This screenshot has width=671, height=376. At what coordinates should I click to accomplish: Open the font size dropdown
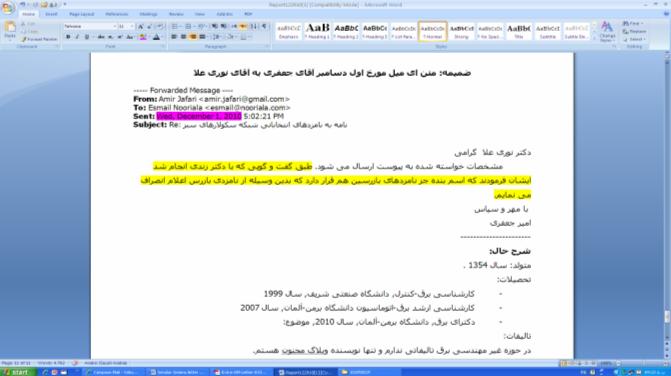click(x=126, y=27)
